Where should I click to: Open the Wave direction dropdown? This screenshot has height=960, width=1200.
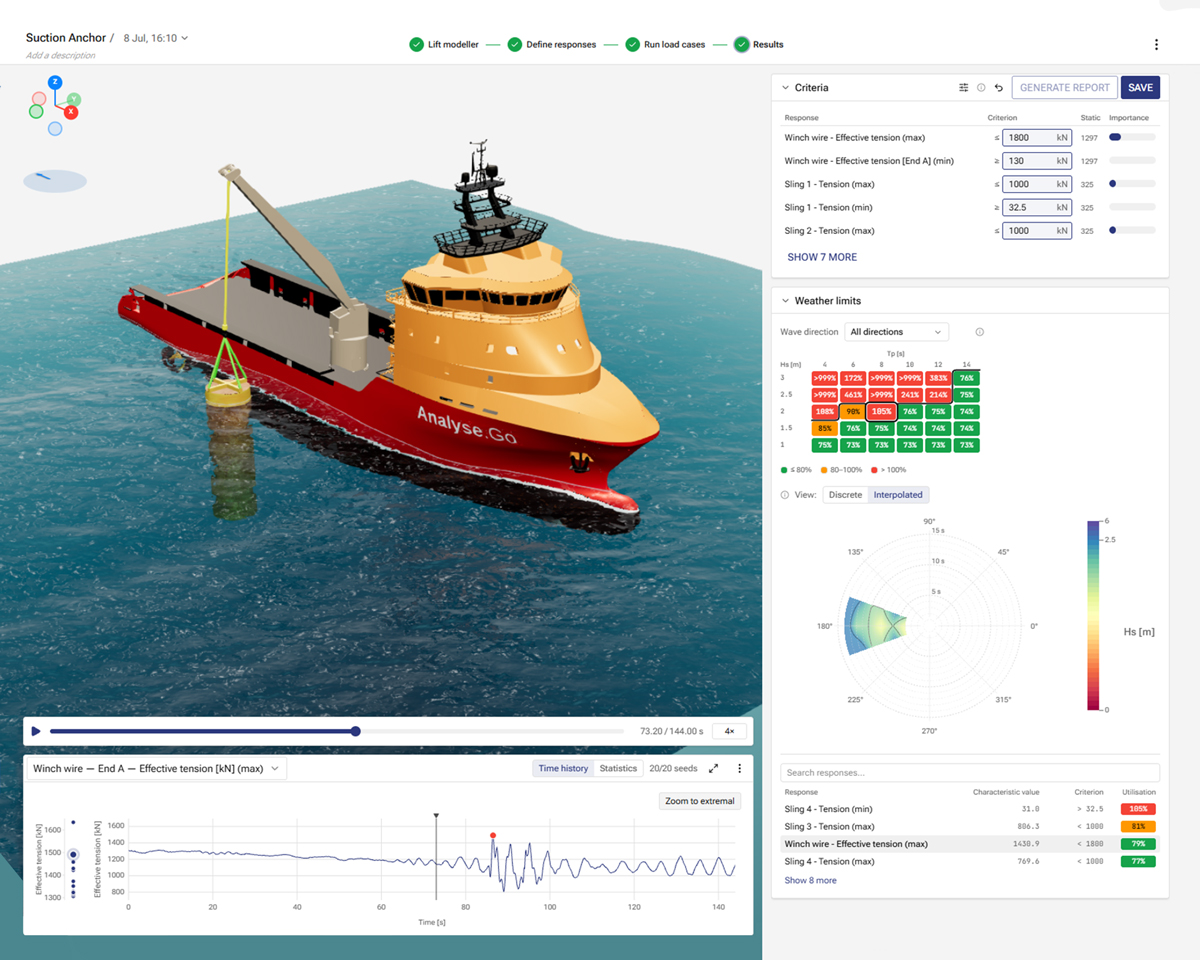click(896, 332)
